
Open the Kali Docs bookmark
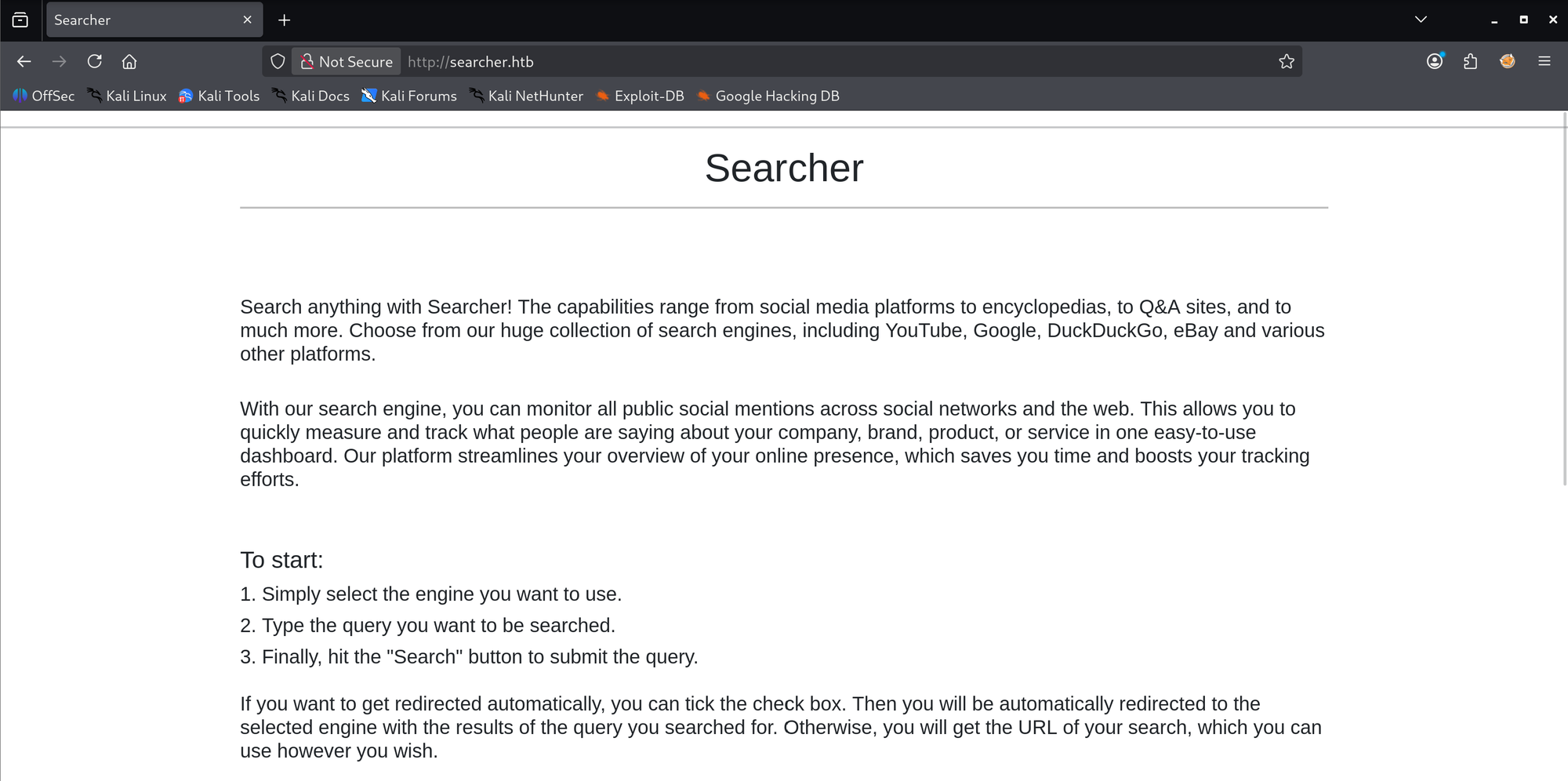310,96
